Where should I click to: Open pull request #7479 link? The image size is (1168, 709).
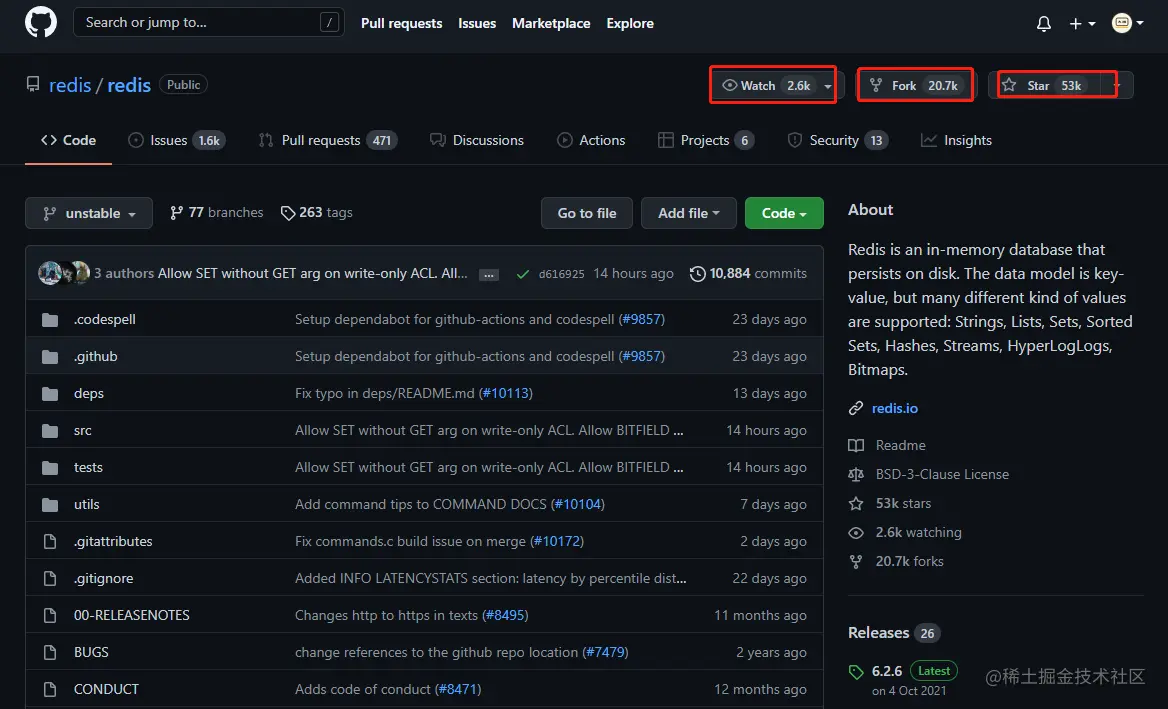[x=605, y=652]
